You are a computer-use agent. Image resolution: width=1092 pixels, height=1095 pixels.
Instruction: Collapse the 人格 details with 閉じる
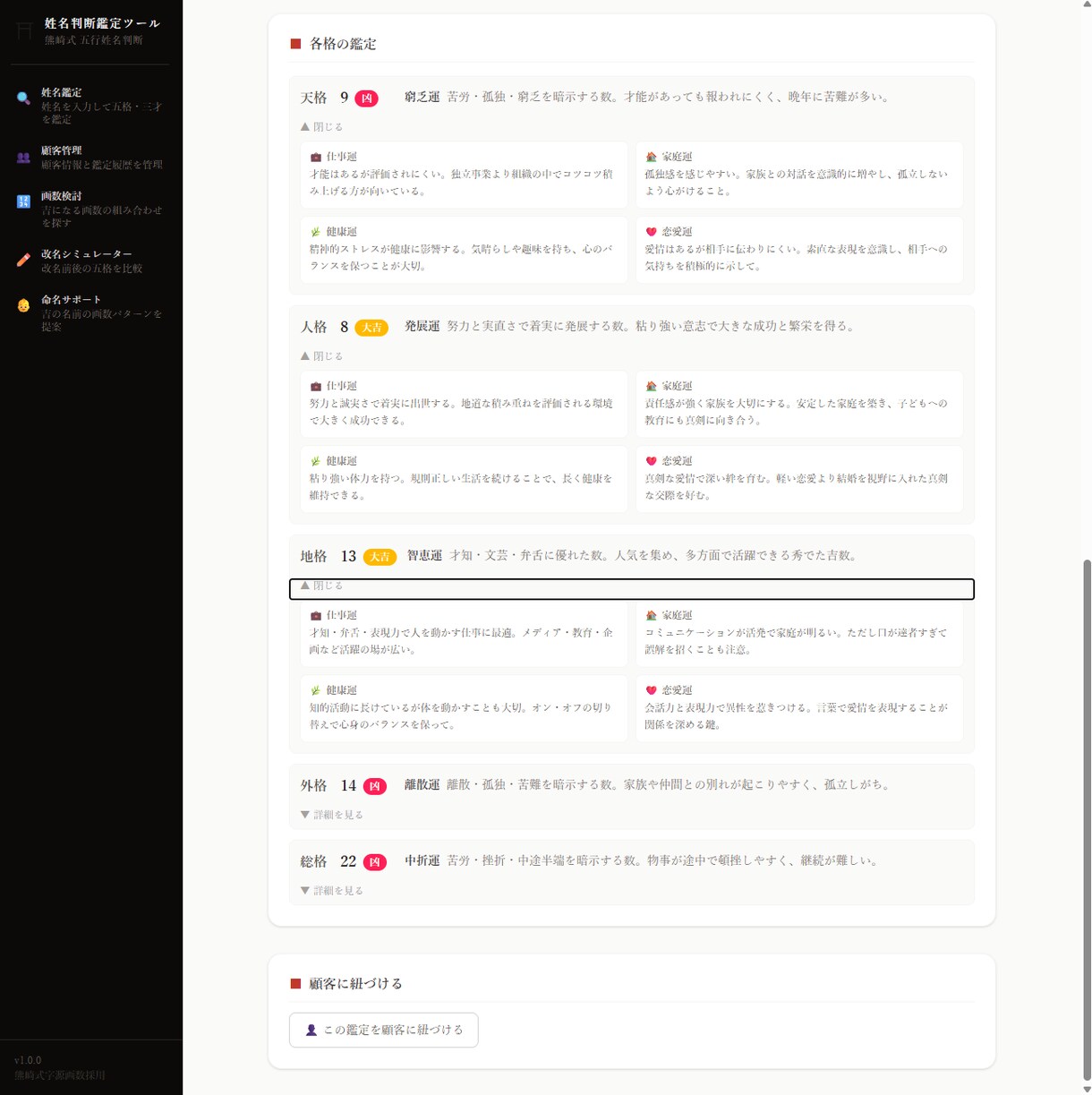[x=322, y=356]
